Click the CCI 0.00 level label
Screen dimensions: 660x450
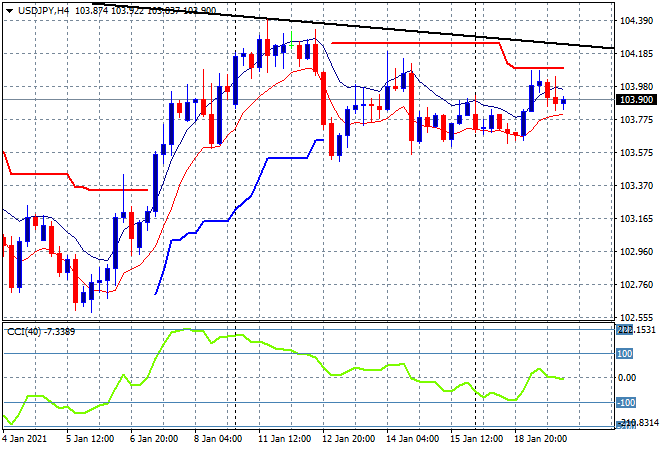coord(627,378)
